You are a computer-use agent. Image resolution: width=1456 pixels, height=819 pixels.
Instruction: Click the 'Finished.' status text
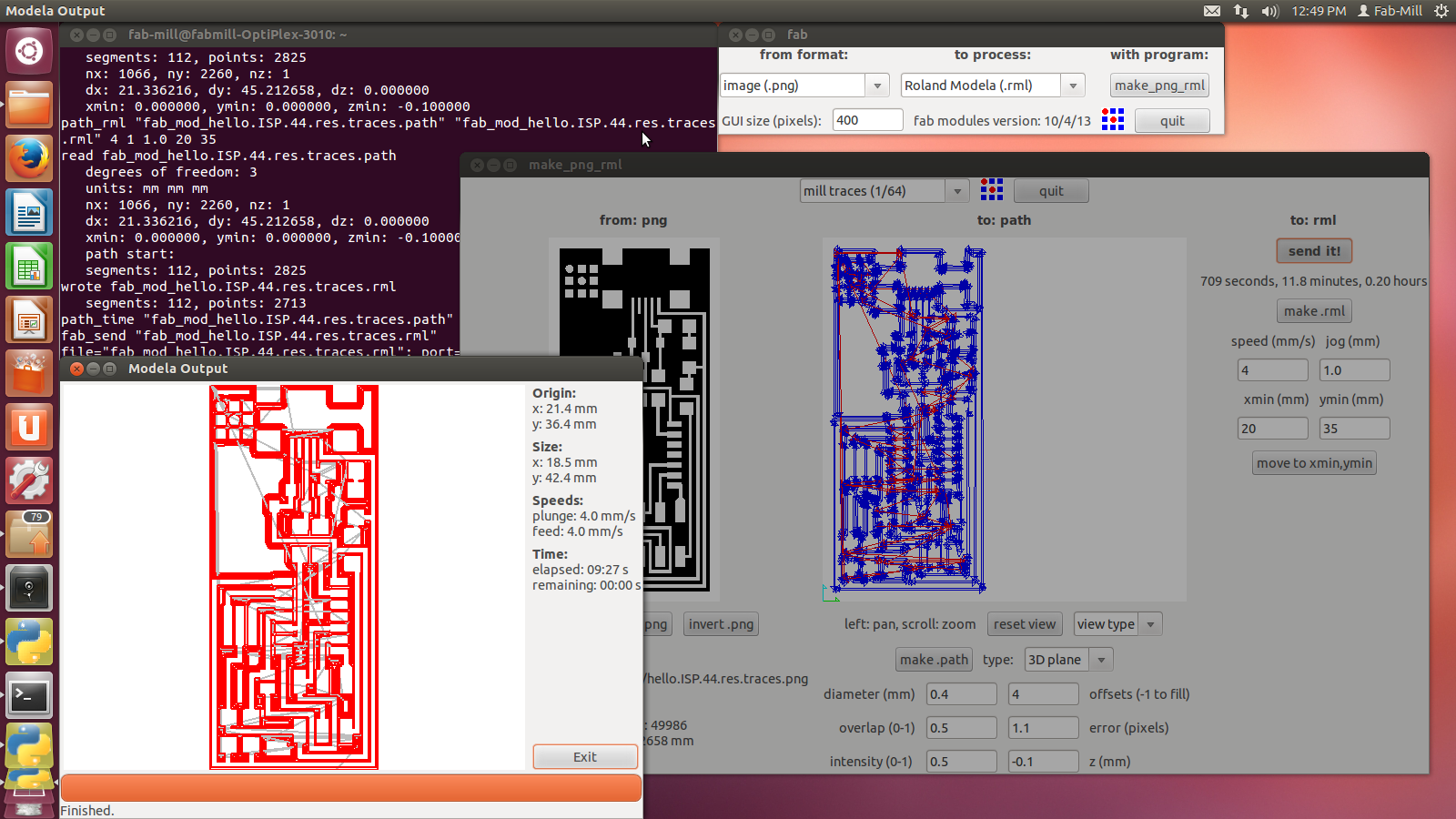[87, 811]
